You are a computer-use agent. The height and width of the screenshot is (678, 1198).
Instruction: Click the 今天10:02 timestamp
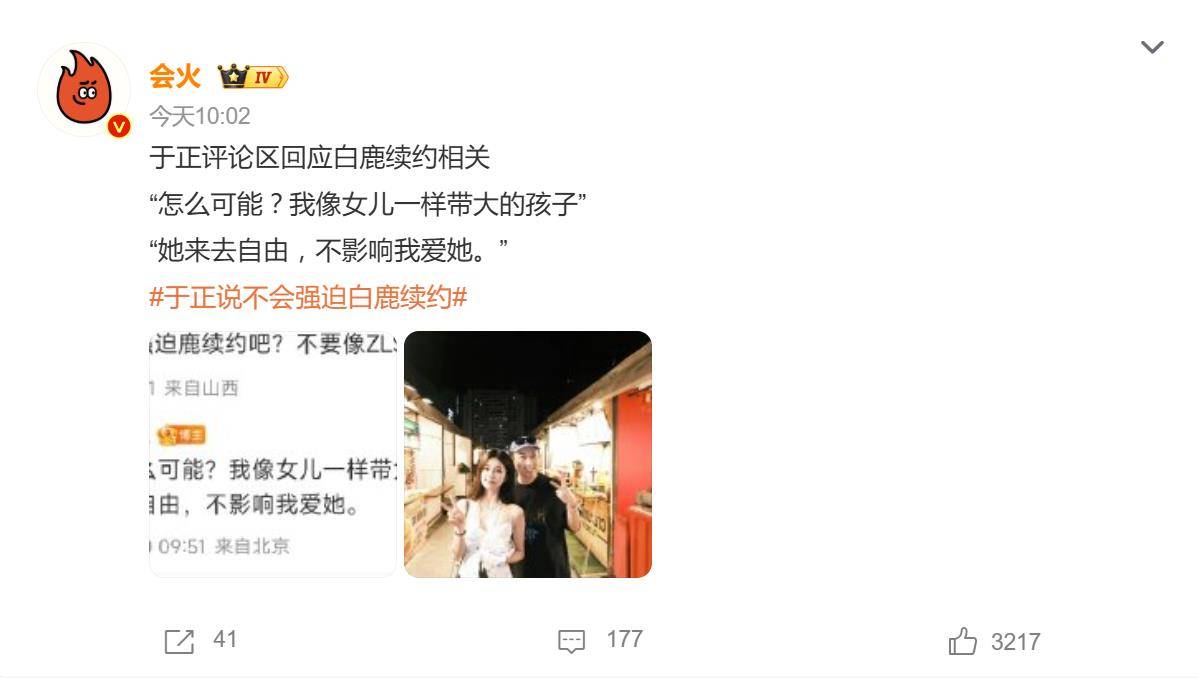point(200,116)
